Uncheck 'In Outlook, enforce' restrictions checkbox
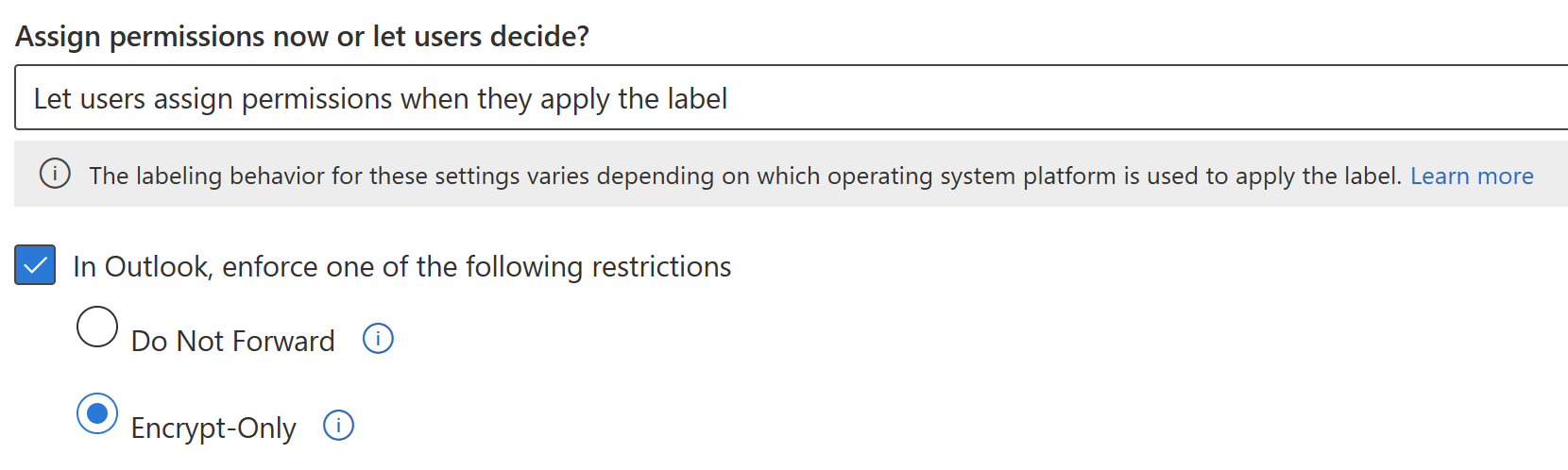The width and height of the screenshot is (1568, 470). coord(35,265)
